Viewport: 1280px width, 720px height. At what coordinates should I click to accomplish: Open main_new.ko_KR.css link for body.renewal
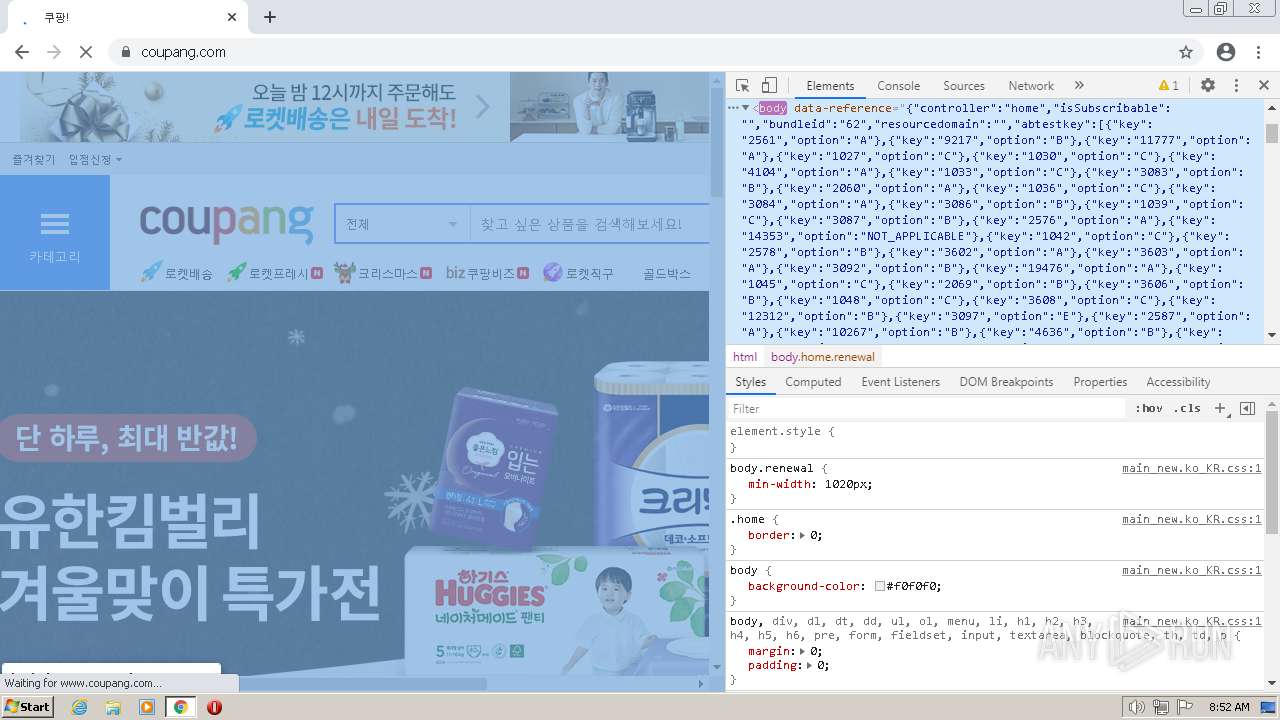click(x=1191, y=468)
